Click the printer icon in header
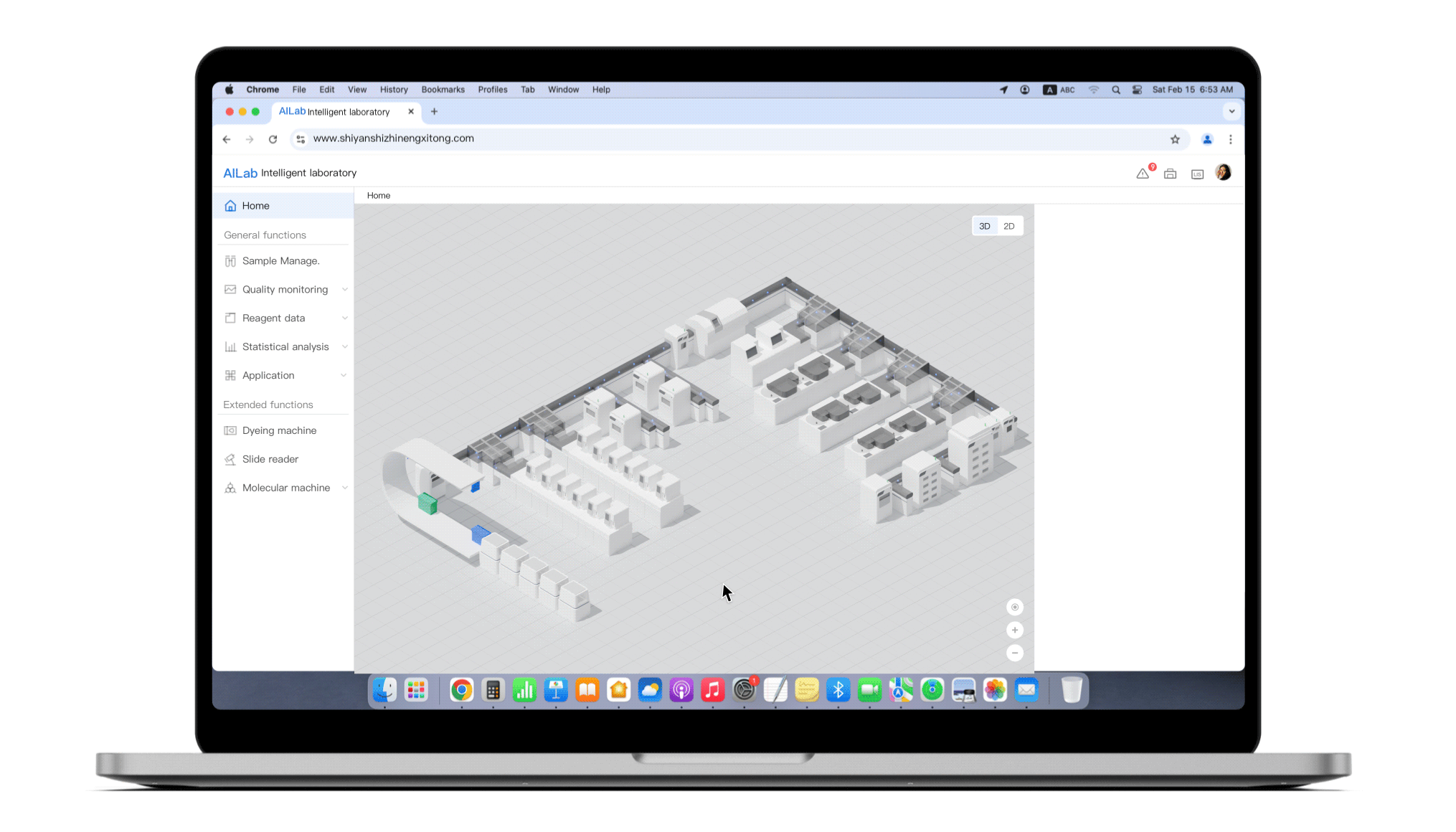Screen dimensions: 1456x832 pos(1170,174)
